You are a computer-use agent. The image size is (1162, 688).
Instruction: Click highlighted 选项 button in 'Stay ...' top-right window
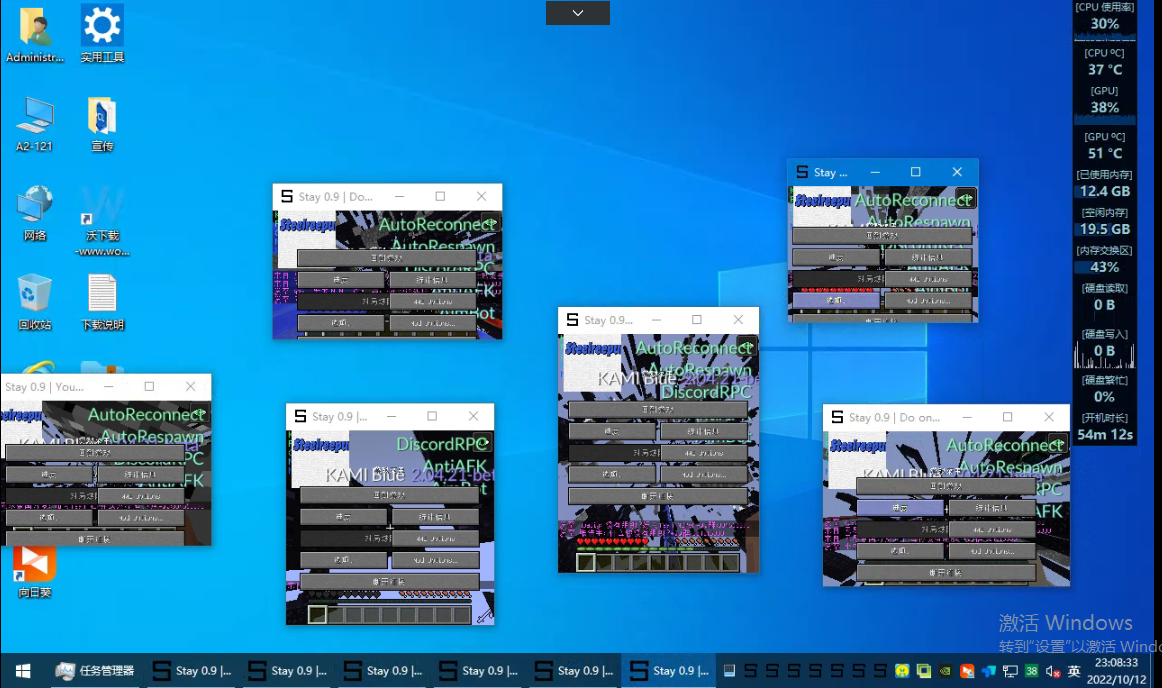(x=836, y=300)
